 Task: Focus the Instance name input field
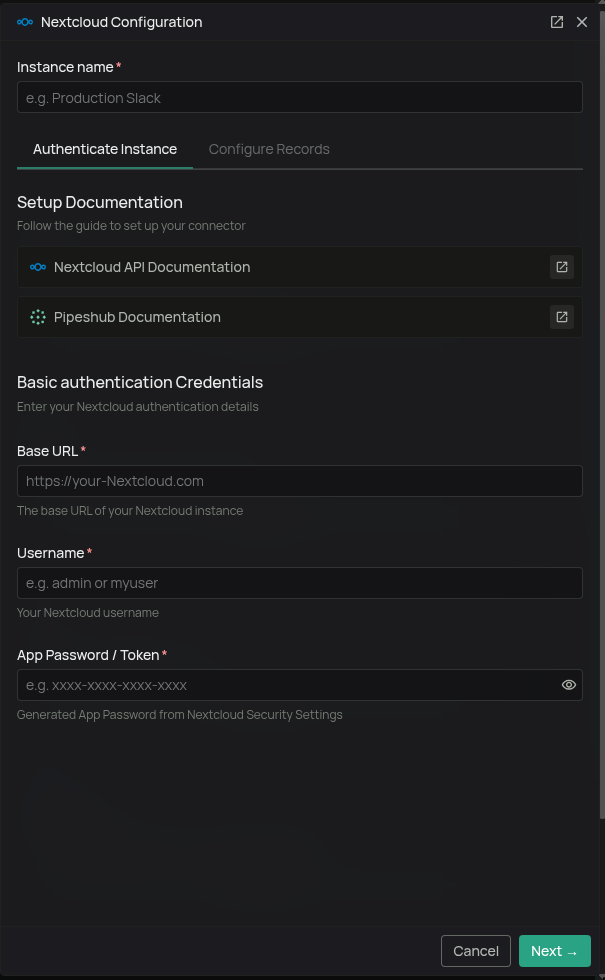300,98
